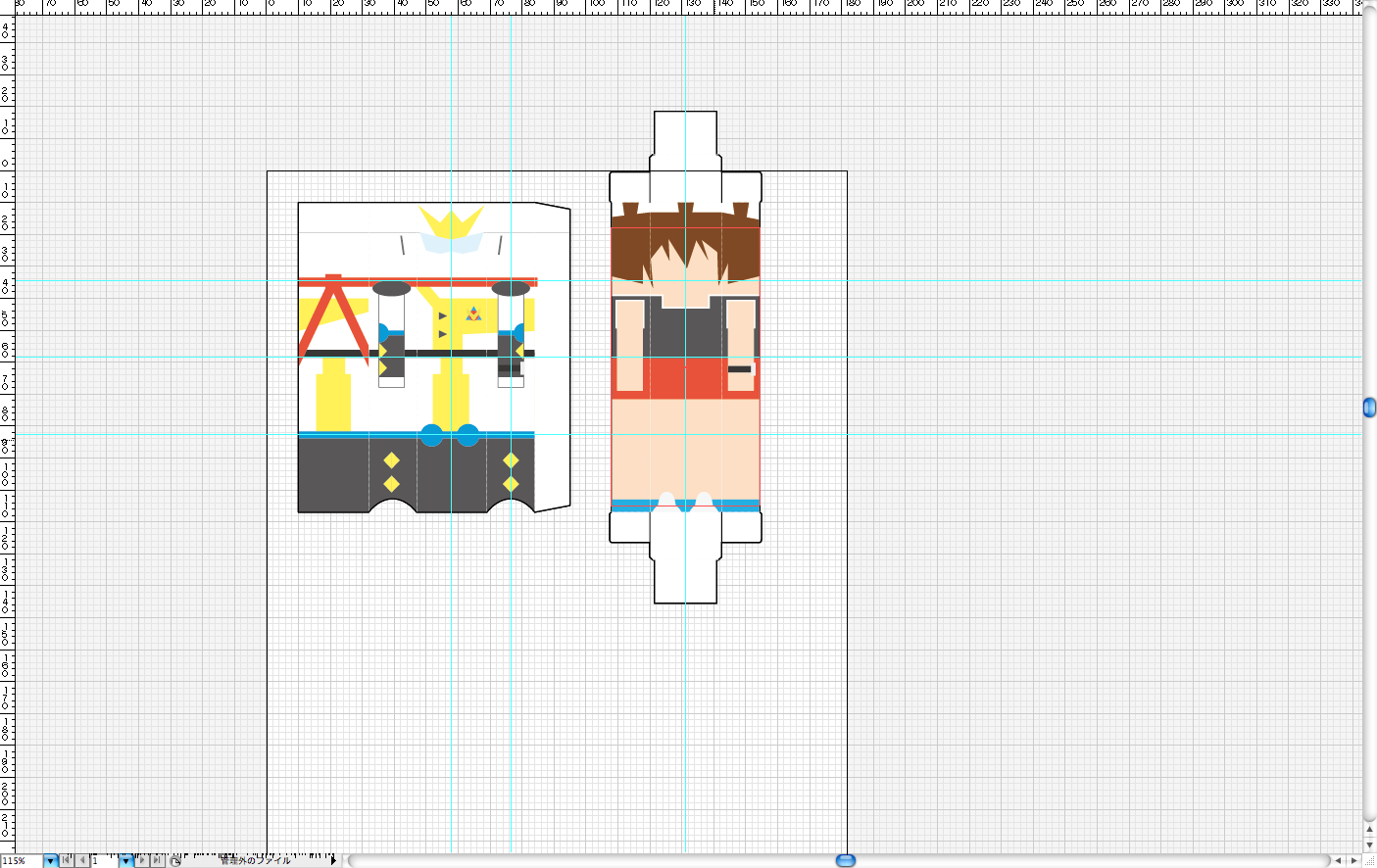Image resolution: width=1377 pixels, height=868 pixels.
Task: Go to the next artboard
Action: tap(142, 861)
